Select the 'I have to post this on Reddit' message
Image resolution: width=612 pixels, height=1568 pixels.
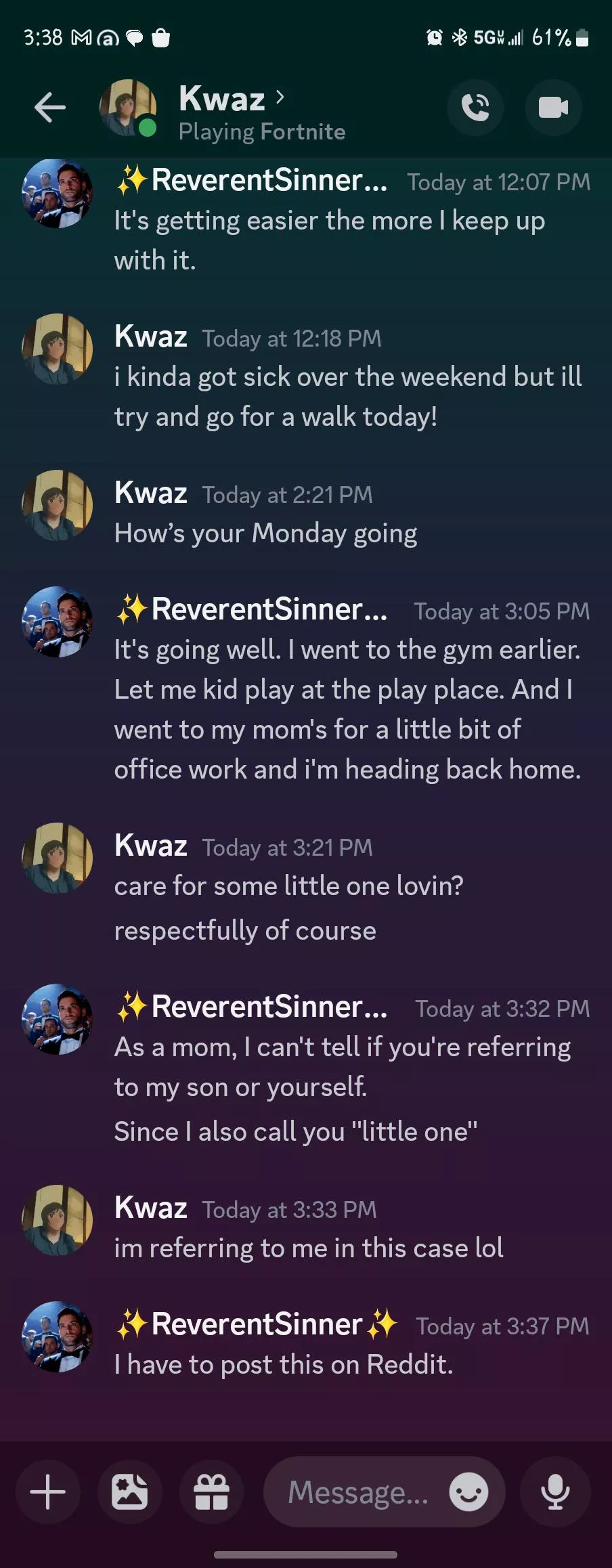(x=283, y=1365)
